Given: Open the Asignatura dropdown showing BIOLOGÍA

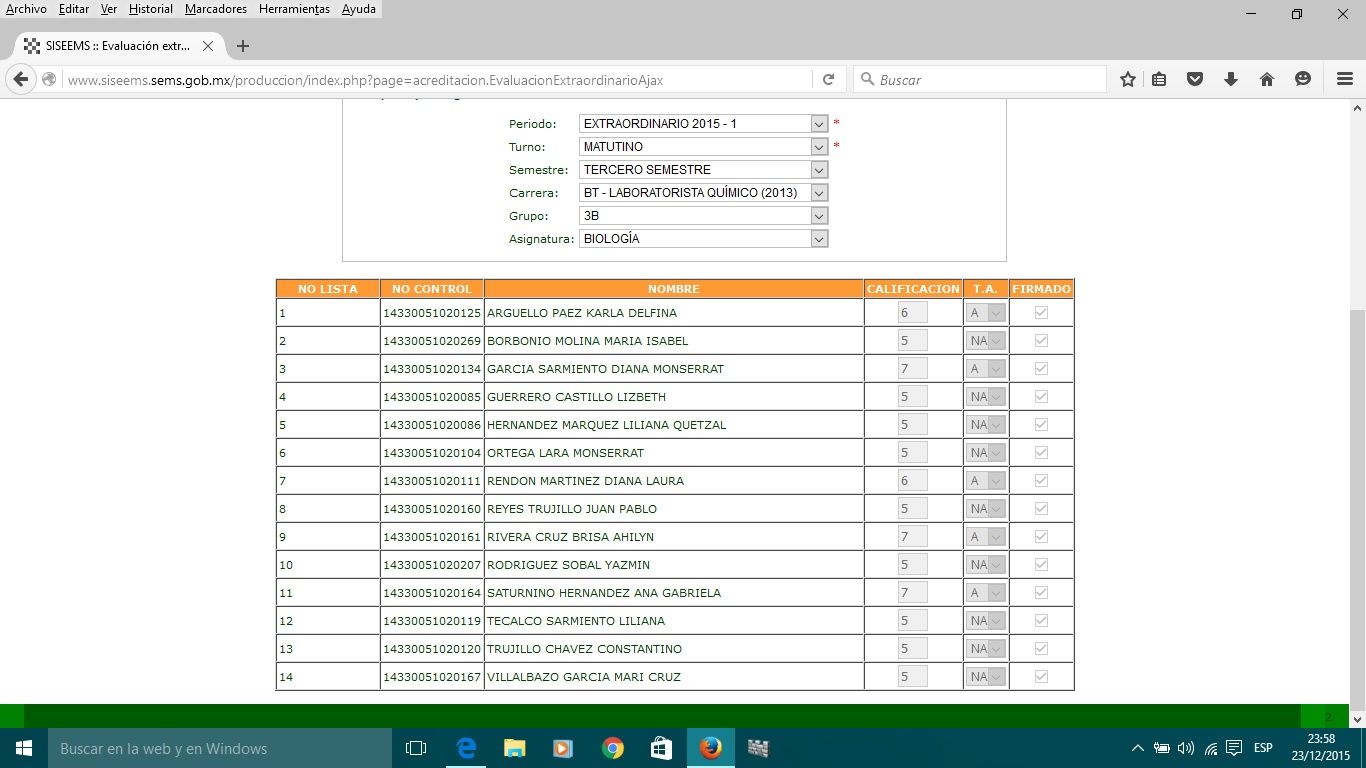Looking at the screenshot, I should (704, 239).
